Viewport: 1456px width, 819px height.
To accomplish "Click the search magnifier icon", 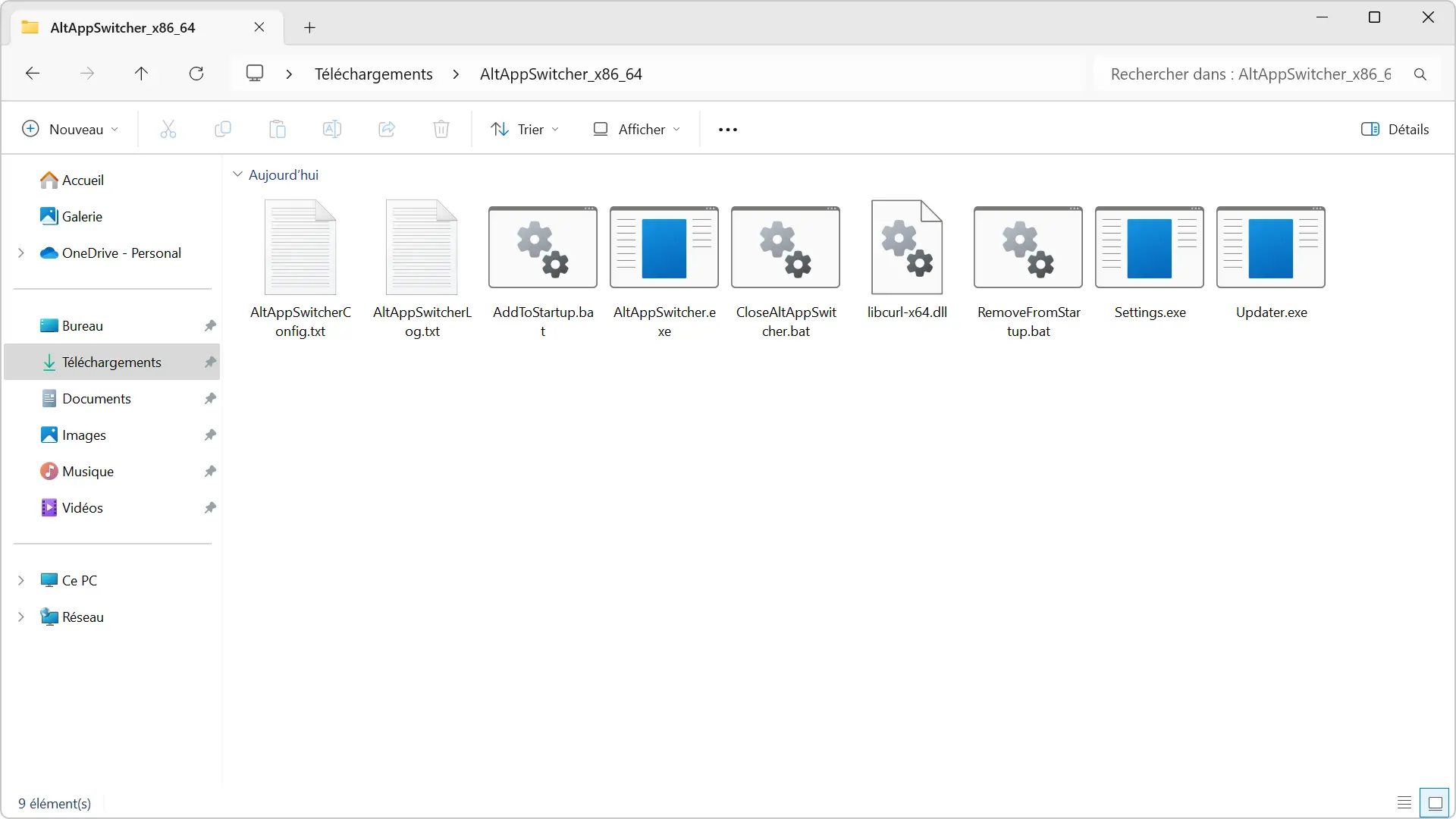I will tap(1420, 74).
